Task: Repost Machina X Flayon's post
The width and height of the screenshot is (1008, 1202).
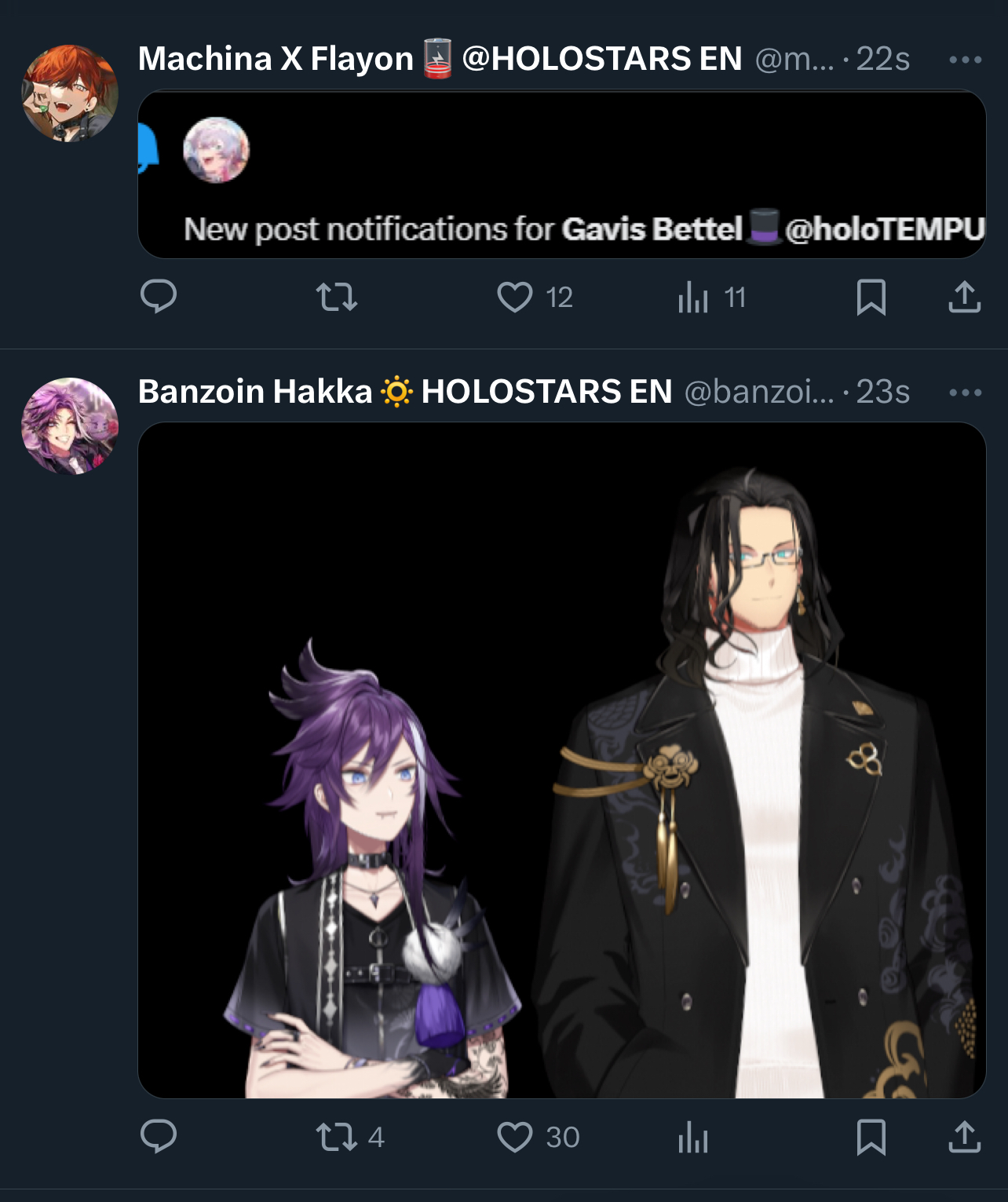Action: 337,298
